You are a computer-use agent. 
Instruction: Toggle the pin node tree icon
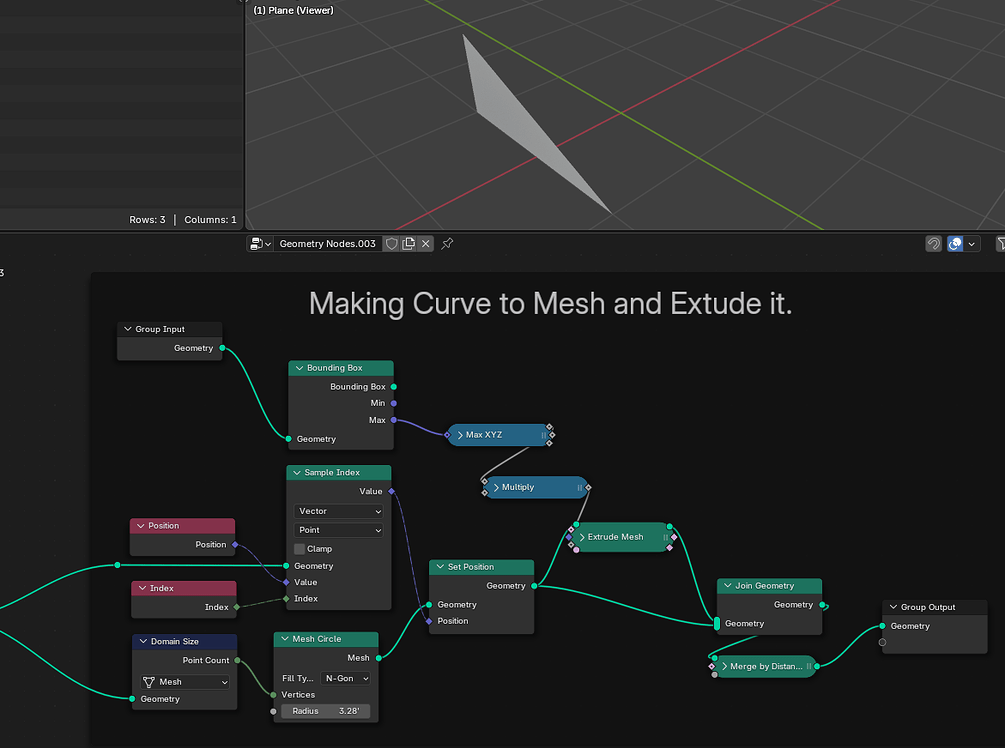(447, 244)
